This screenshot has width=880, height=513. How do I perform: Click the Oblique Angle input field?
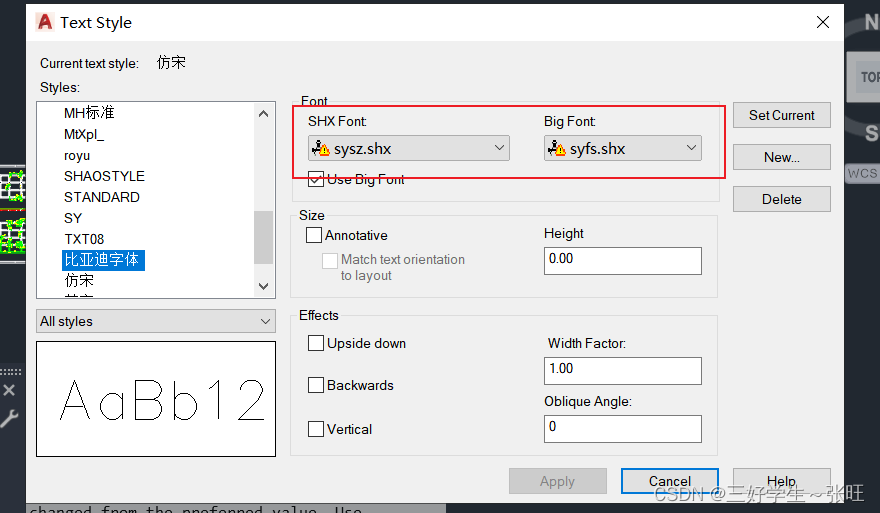[x=622, y=428]
